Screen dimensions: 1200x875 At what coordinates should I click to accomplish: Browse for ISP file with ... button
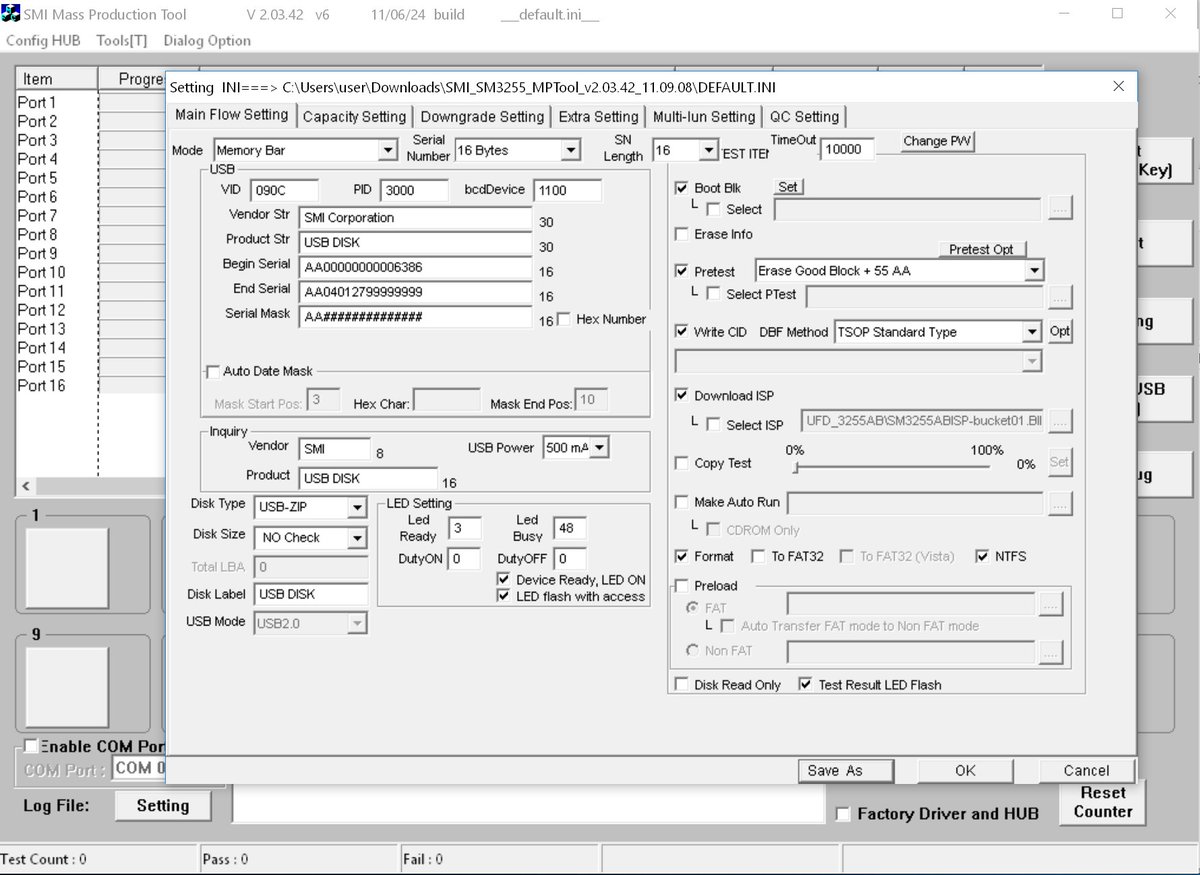point(1061,422)
